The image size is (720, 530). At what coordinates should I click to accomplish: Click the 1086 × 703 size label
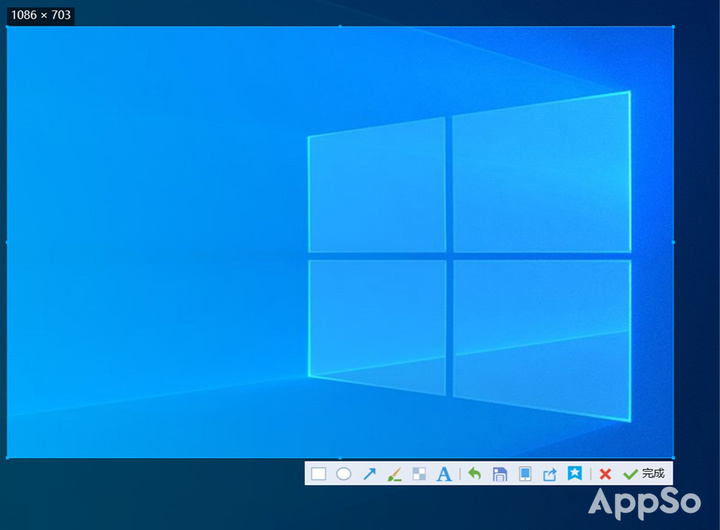coord(40,15)
